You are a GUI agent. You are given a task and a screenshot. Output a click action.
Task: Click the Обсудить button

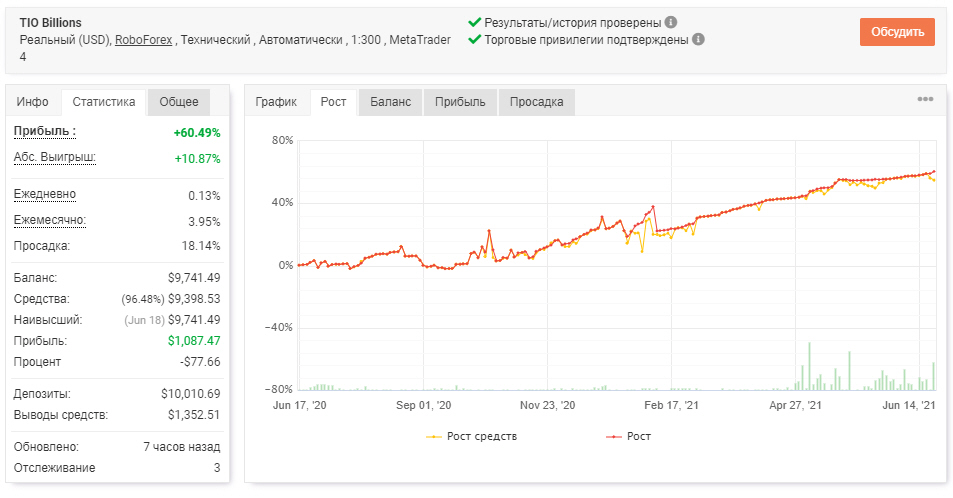(x=897, y=32)
